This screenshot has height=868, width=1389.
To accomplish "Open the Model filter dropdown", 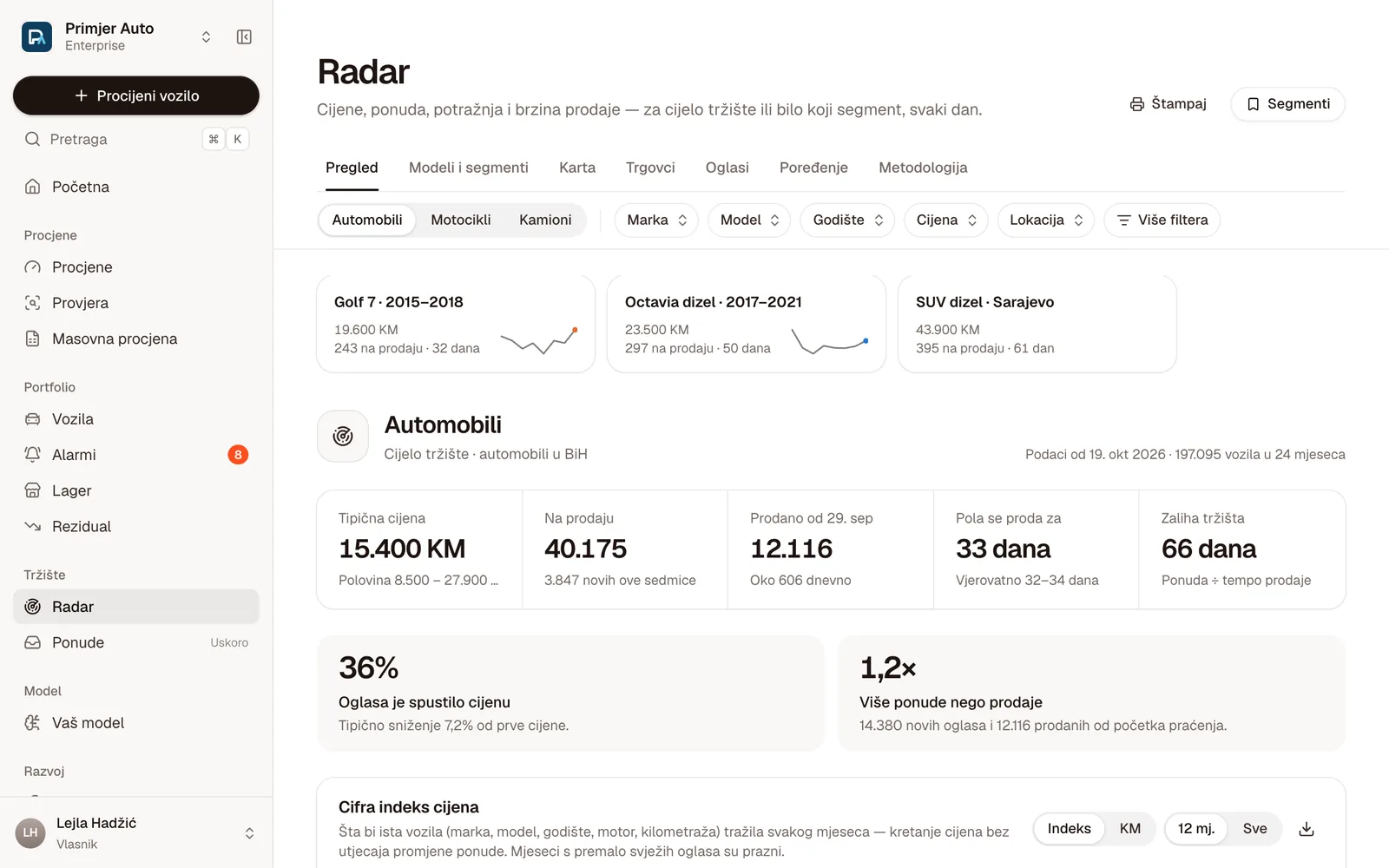I will tap(749, 220).
